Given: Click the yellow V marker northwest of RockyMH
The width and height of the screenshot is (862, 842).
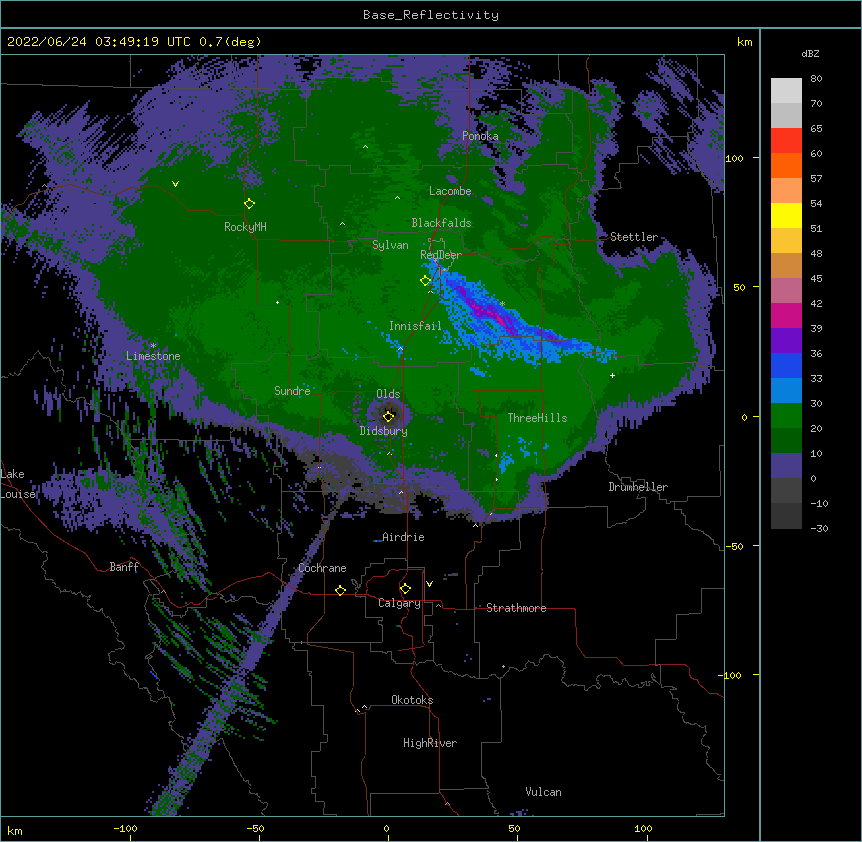Looking at the screenshot, I should pyautogui.click(x=175, y=184).
